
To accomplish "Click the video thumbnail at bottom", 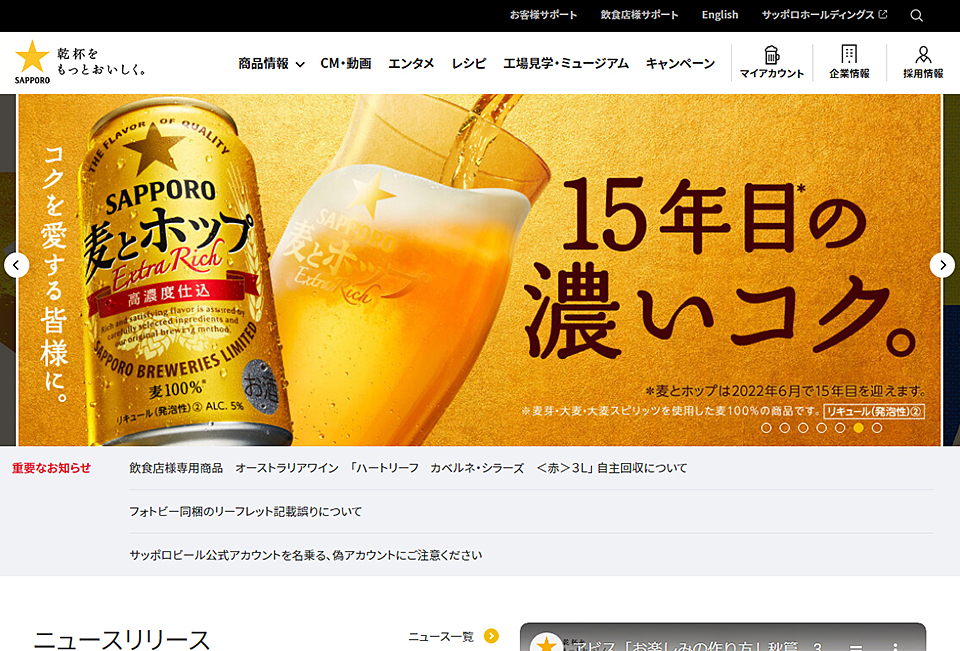I will (x=722, y=637).
